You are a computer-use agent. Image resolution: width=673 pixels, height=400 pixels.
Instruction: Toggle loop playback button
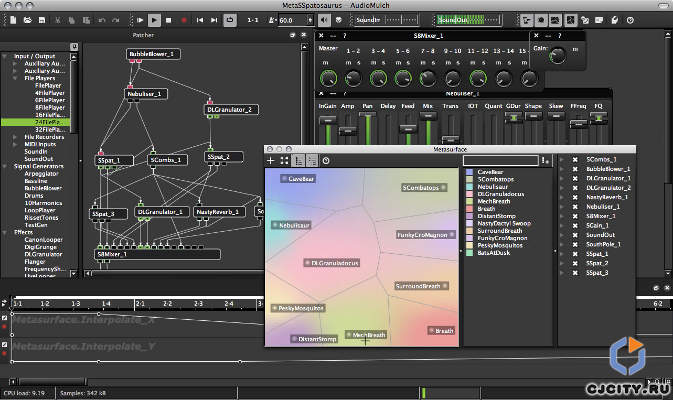point(230,20)
